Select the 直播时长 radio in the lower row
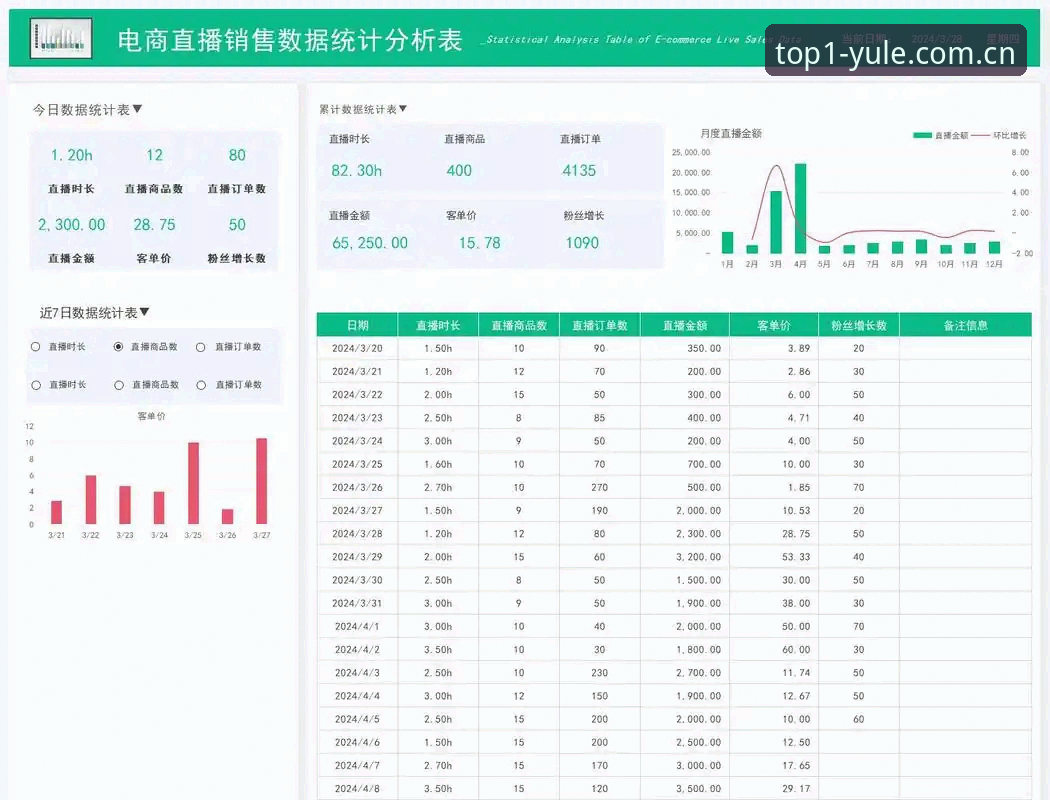Viewport: 1050px width, 800px height. [x=36, y=385]
